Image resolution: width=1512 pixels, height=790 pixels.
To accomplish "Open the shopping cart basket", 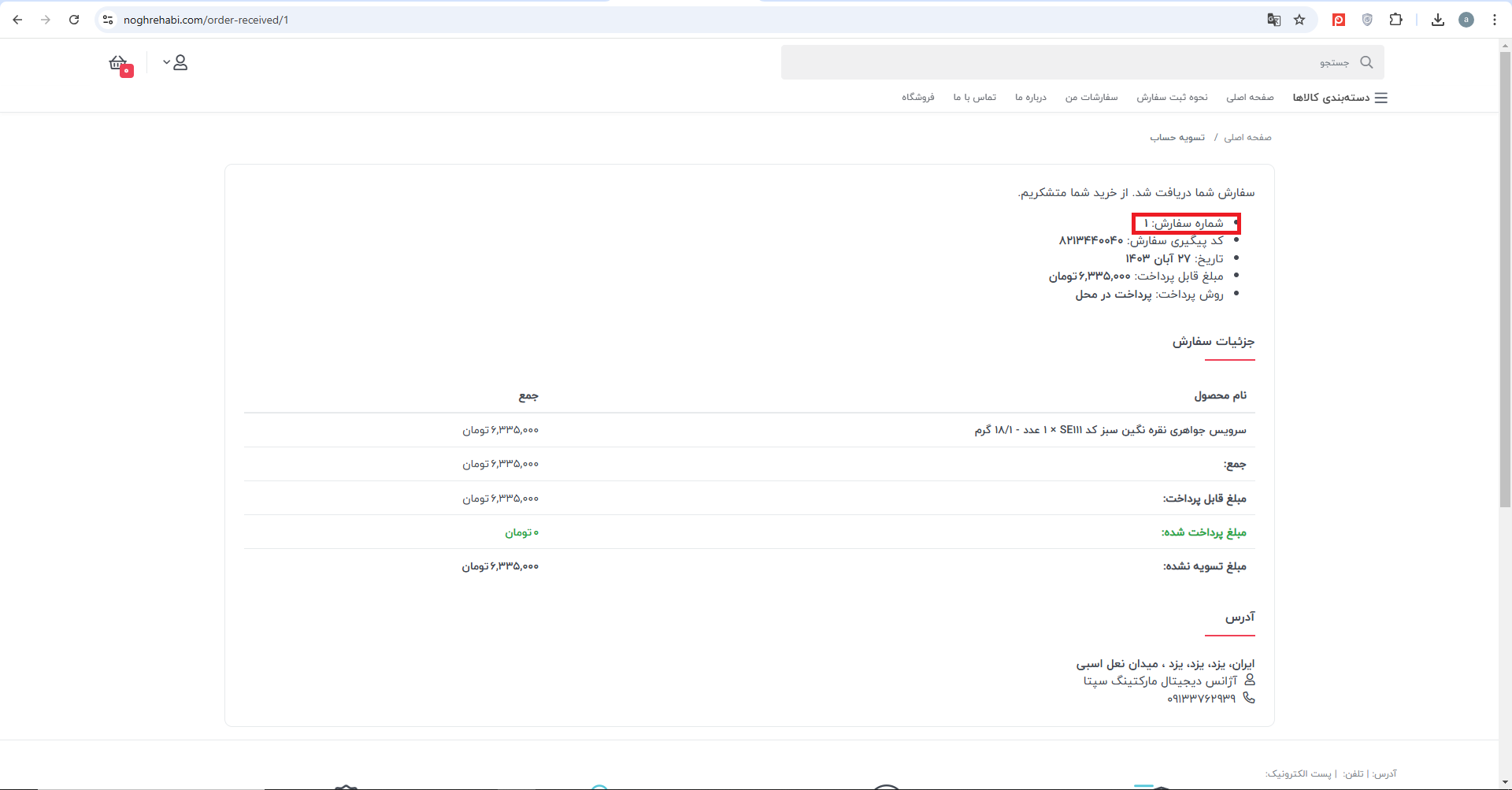I will [120, 65].
